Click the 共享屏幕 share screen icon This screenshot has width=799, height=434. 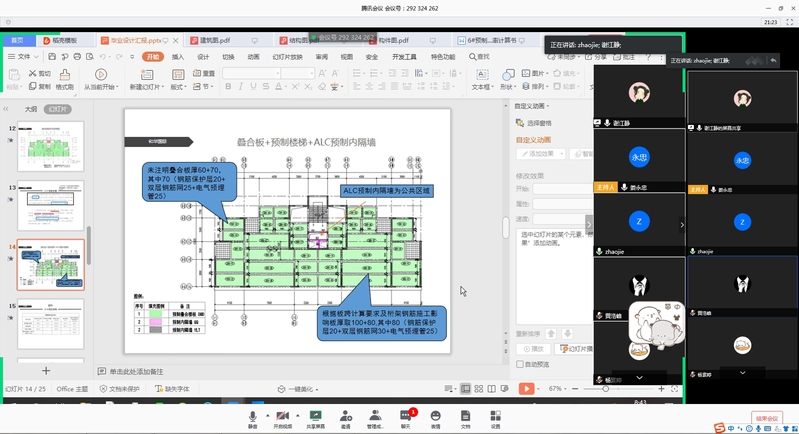point(315,416)
